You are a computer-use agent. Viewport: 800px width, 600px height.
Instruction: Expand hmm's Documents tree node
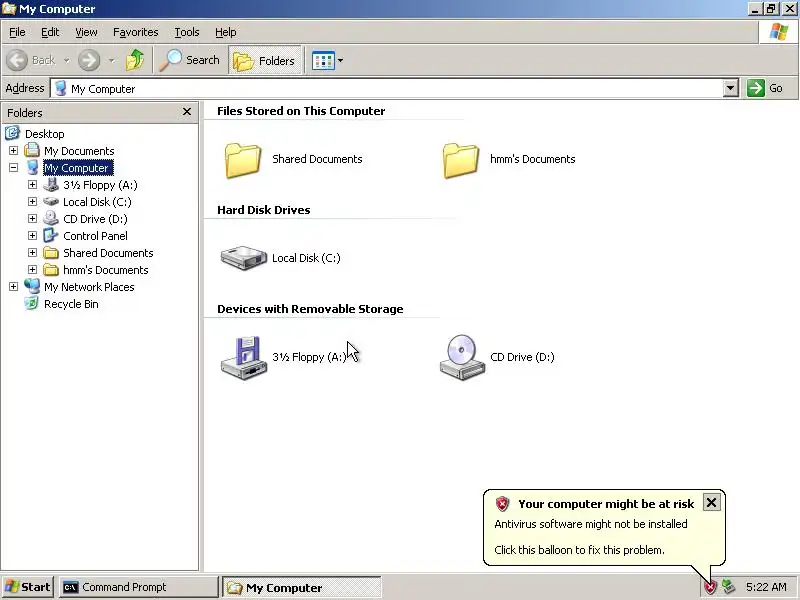[32, 269]
